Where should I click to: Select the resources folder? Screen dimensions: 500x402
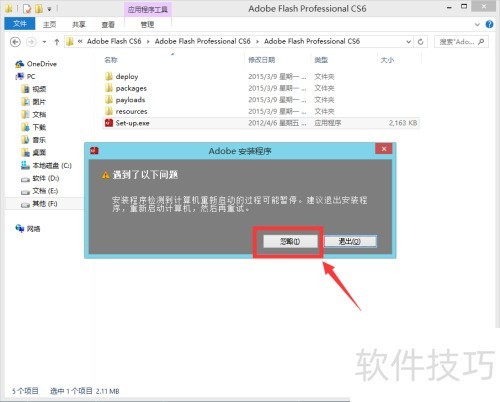131,111
